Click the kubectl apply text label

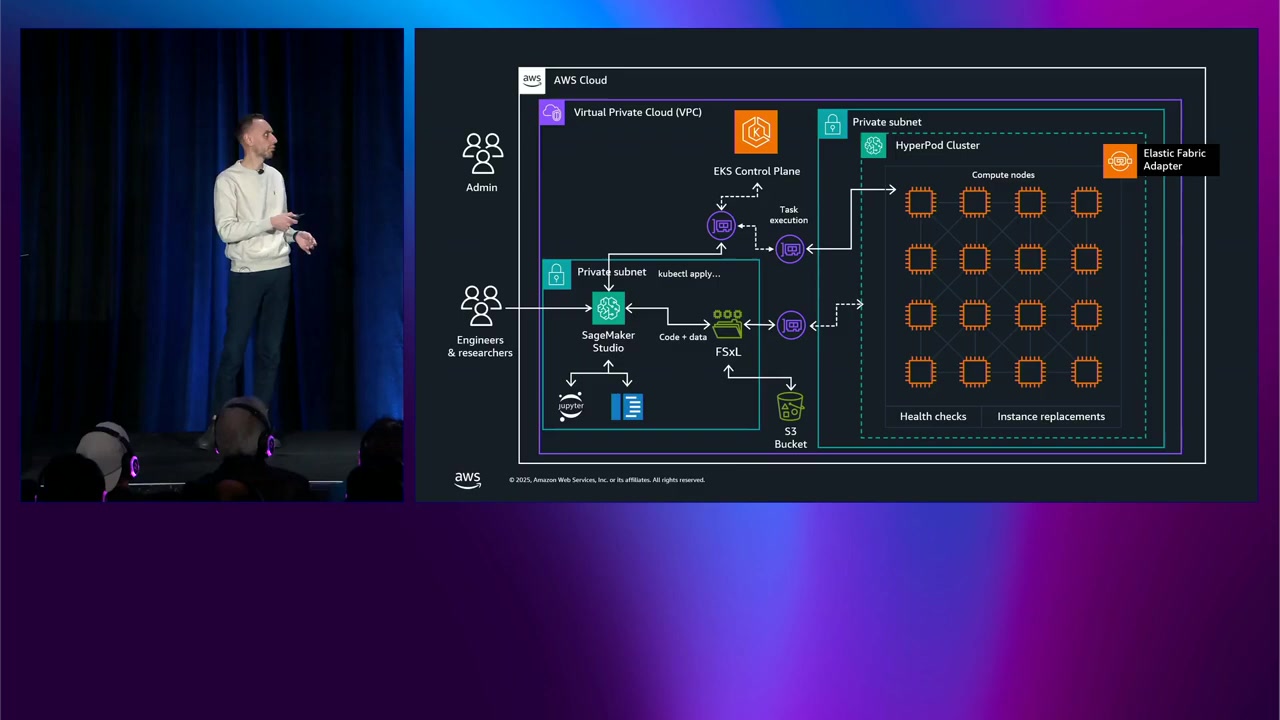click(689, 274)
